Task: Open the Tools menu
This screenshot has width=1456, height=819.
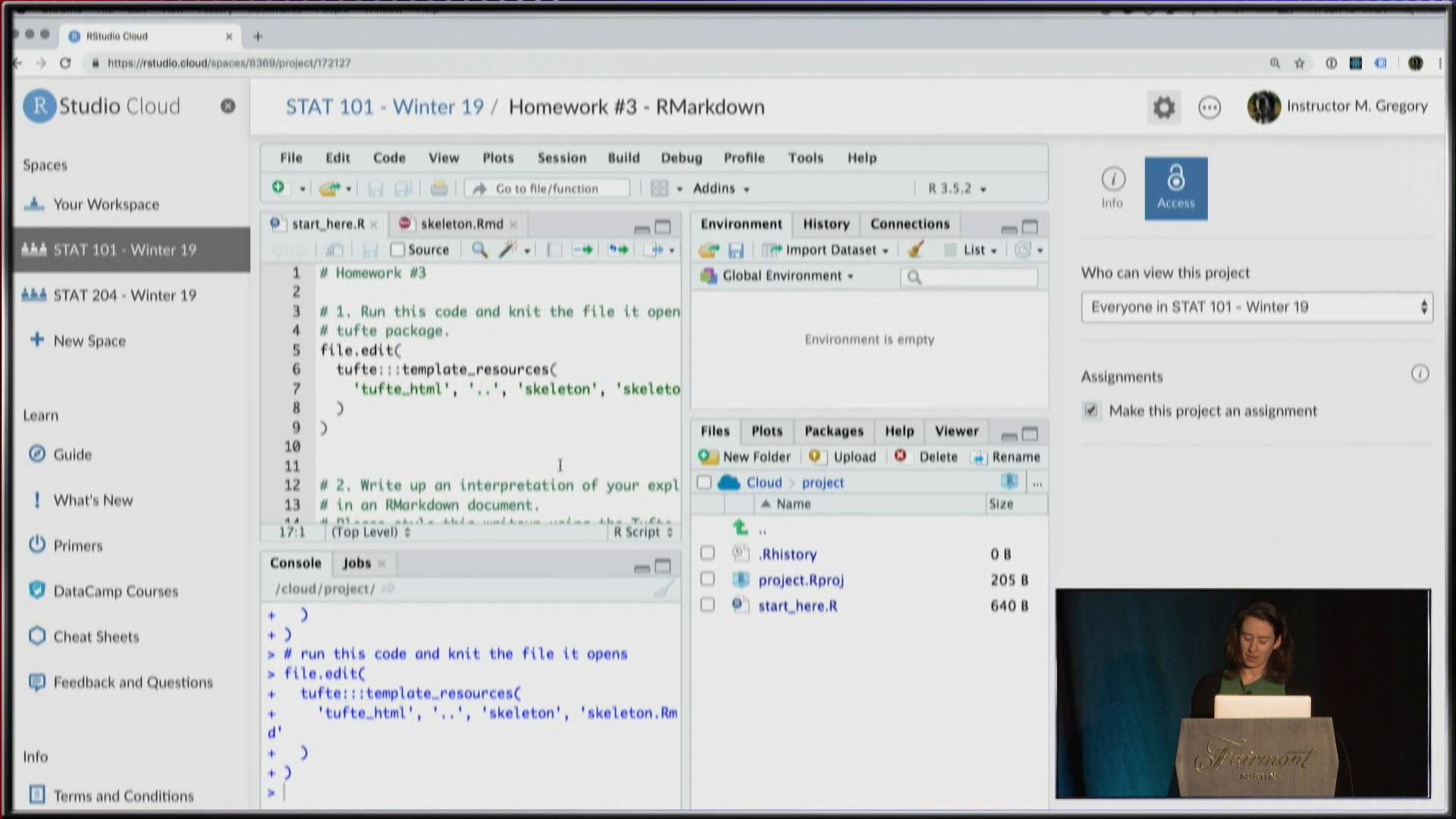Action: click(x=805, y=158)
